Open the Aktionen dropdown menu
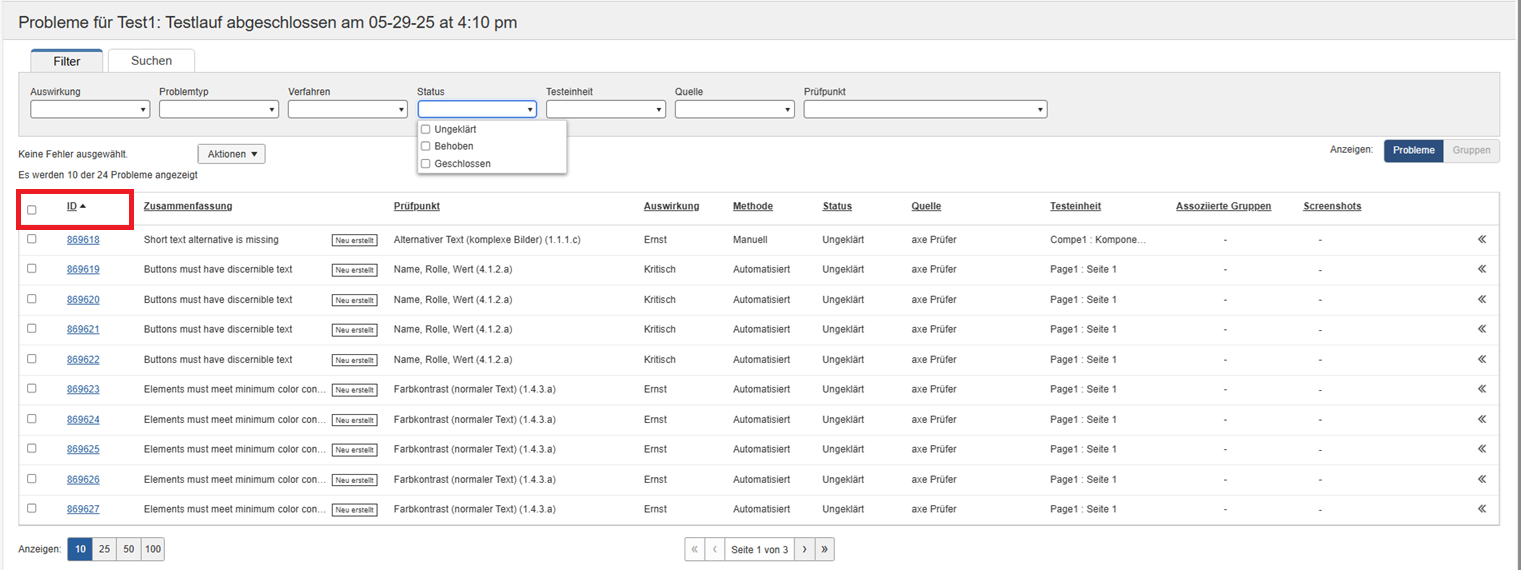This screenshot has width=1524, height=587. click(x=231, y=154)
